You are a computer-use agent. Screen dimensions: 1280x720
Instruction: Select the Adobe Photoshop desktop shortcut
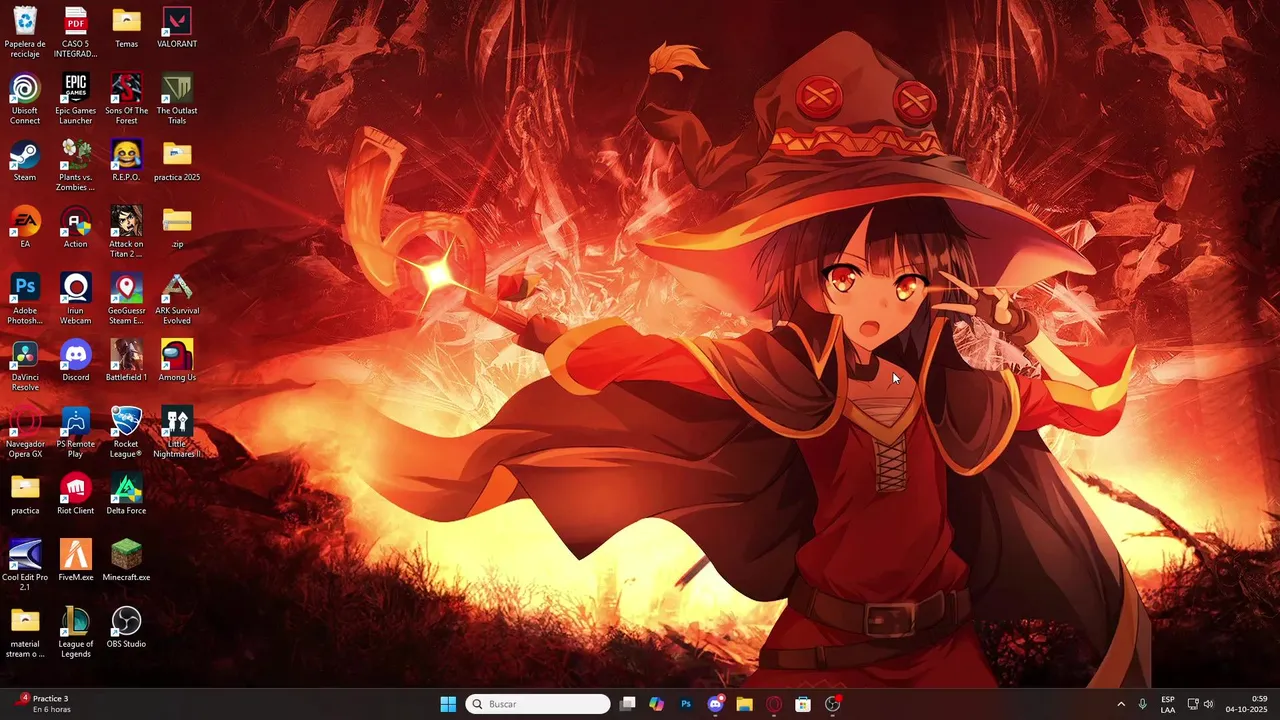point(25,298)
